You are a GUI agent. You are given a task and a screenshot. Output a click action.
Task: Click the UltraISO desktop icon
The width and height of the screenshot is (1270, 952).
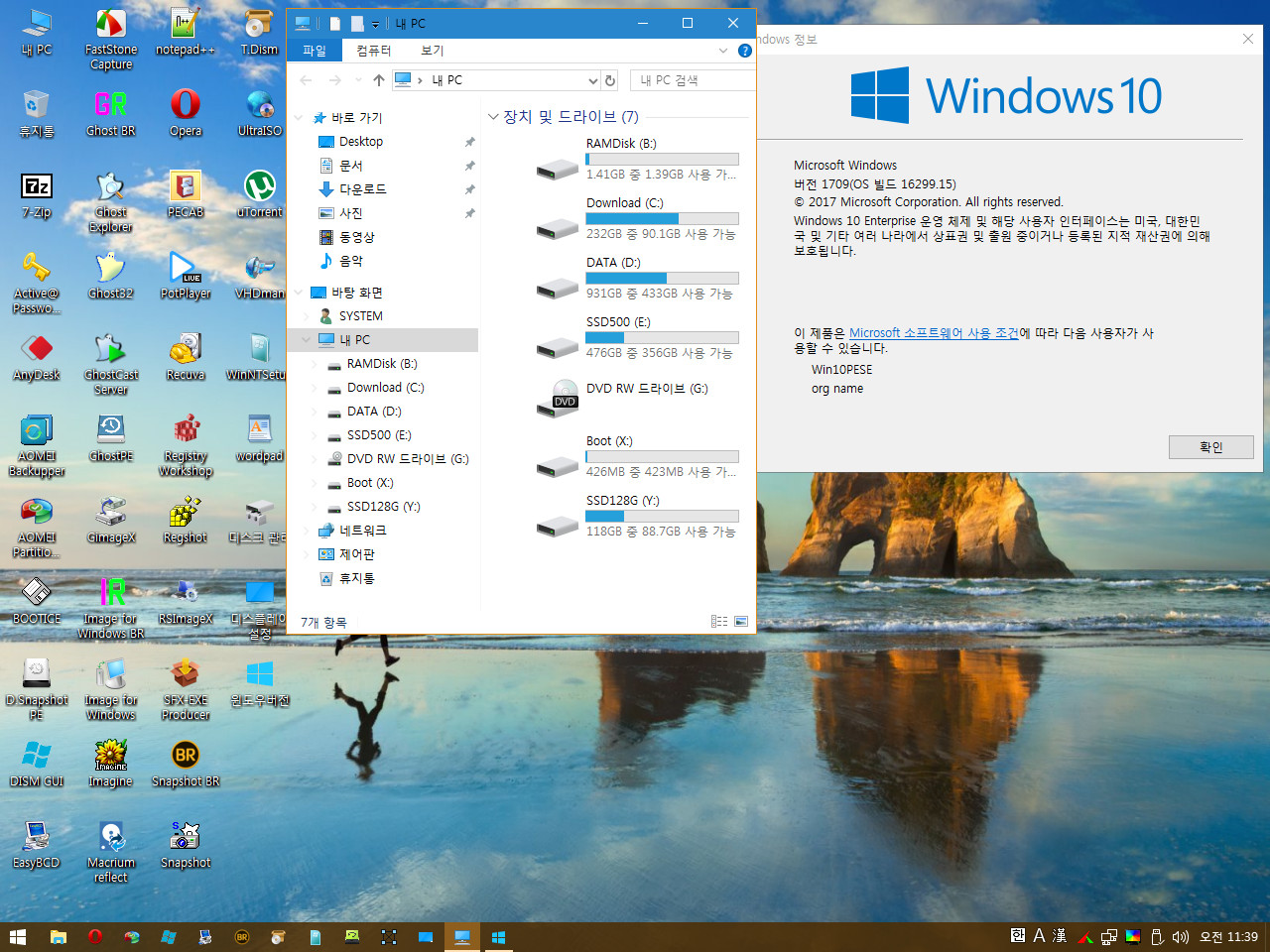pos(260,112)
